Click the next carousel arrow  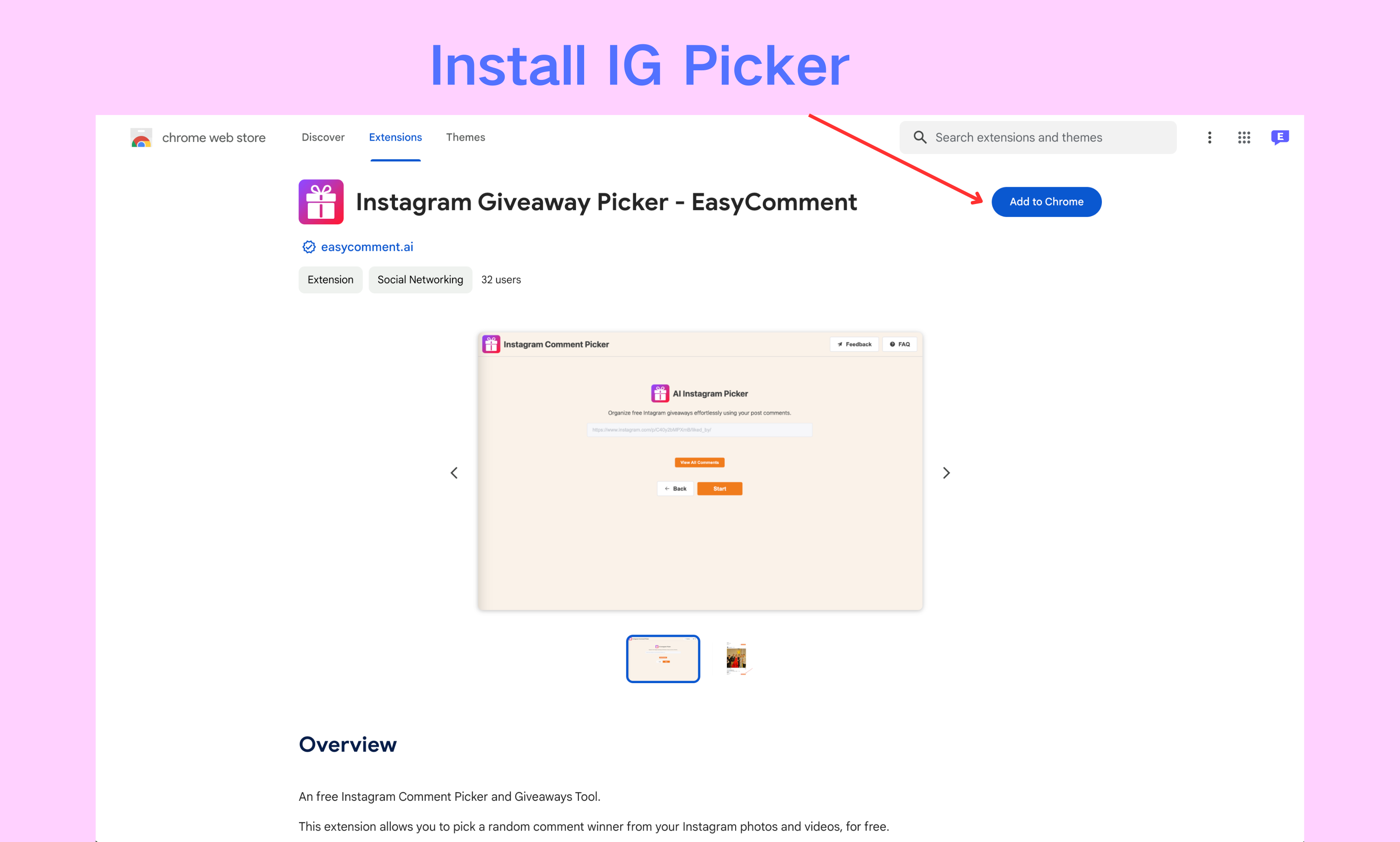(945, 472)
